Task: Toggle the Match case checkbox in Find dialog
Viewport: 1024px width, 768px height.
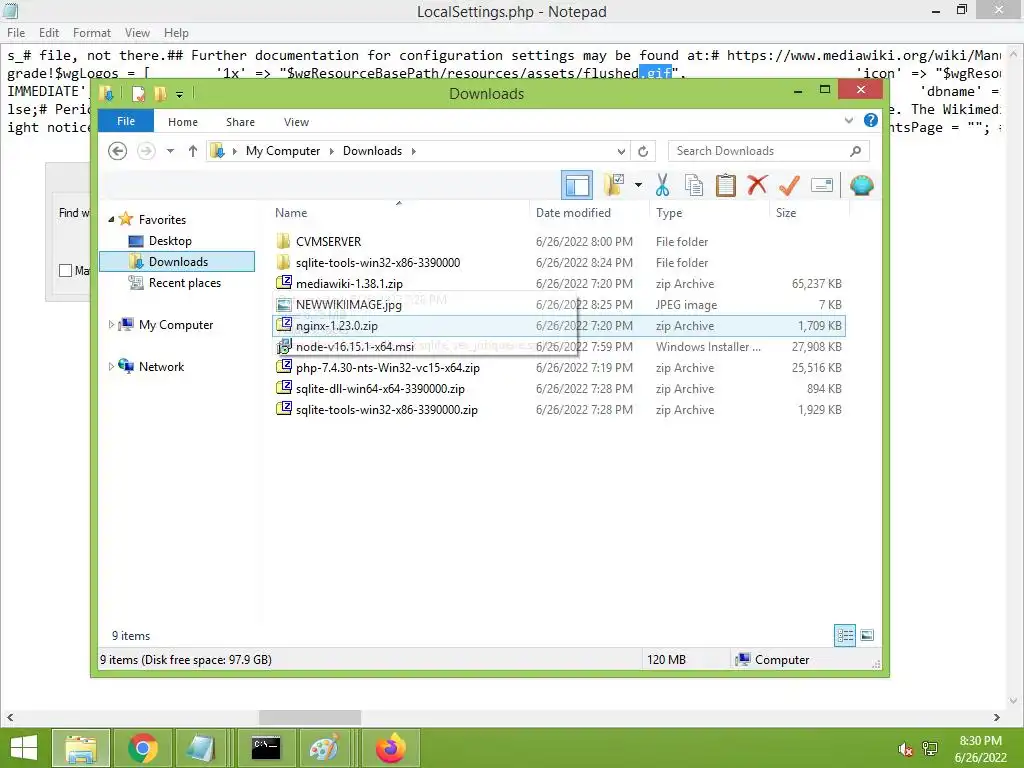Action: 65,270
